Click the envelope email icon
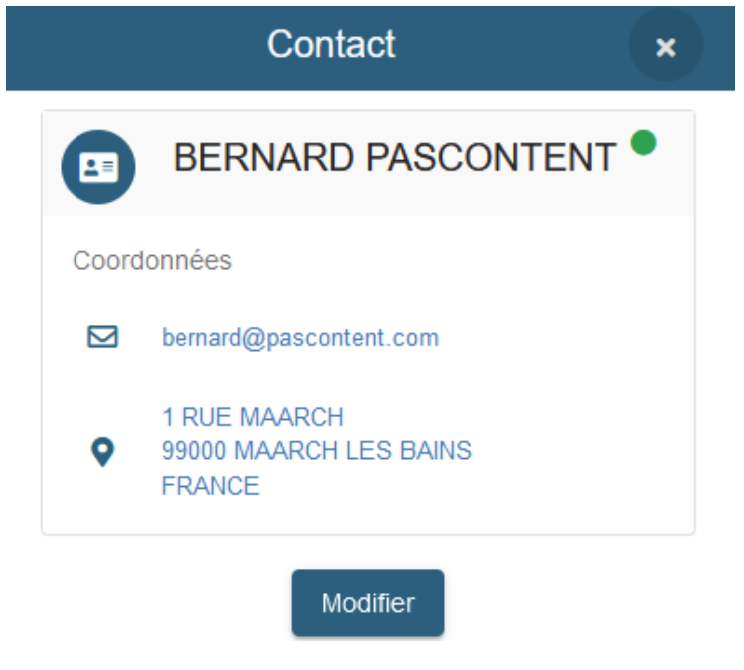The width and height of the screenshot is (744, 670). 102,337
